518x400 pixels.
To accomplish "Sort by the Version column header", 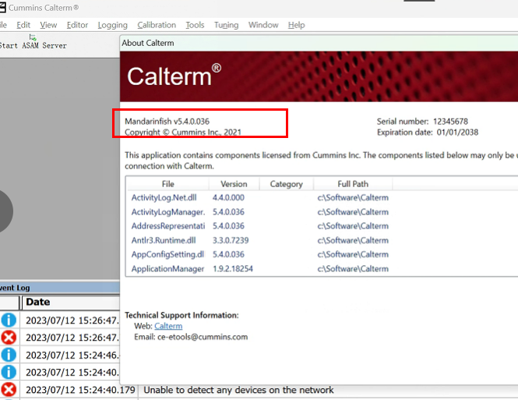I will 234,184.
